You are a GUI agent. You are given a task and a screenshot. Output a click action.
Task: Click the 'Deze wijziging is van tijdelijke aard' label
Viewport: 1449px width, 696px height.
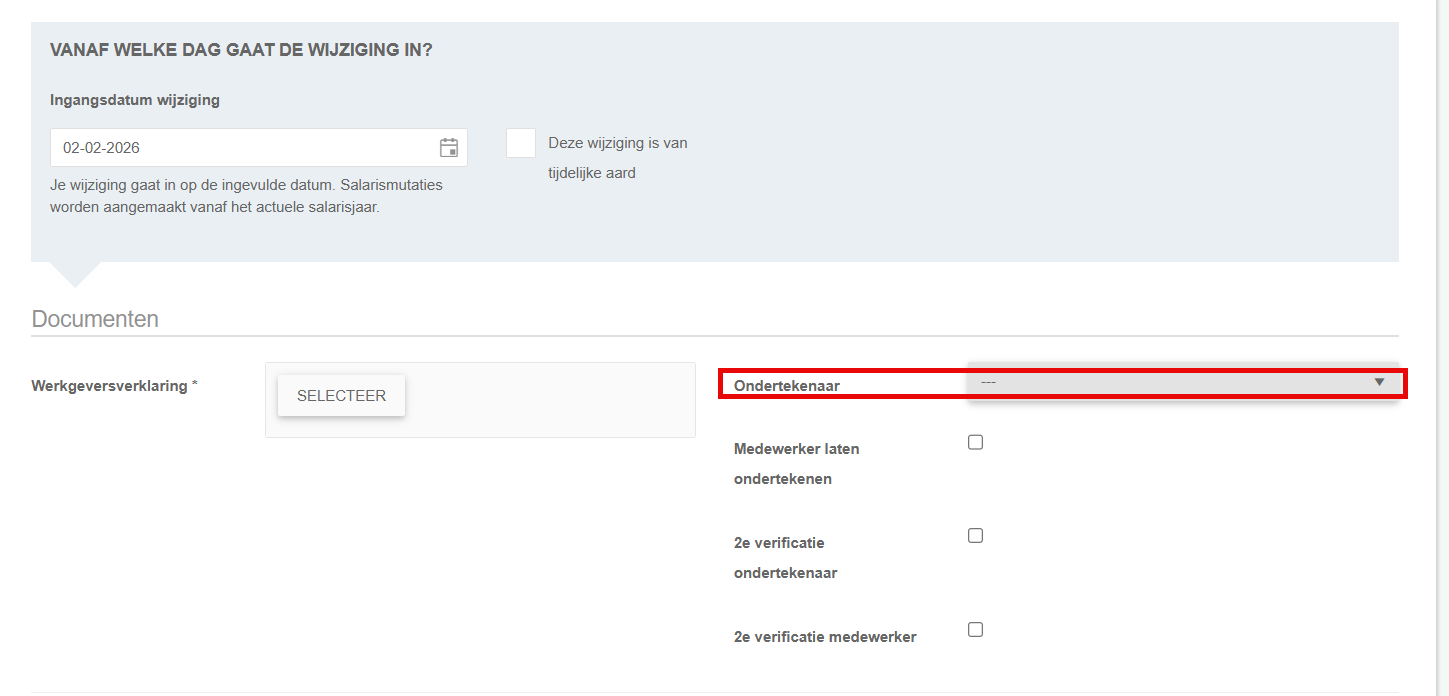pos(617,158)
